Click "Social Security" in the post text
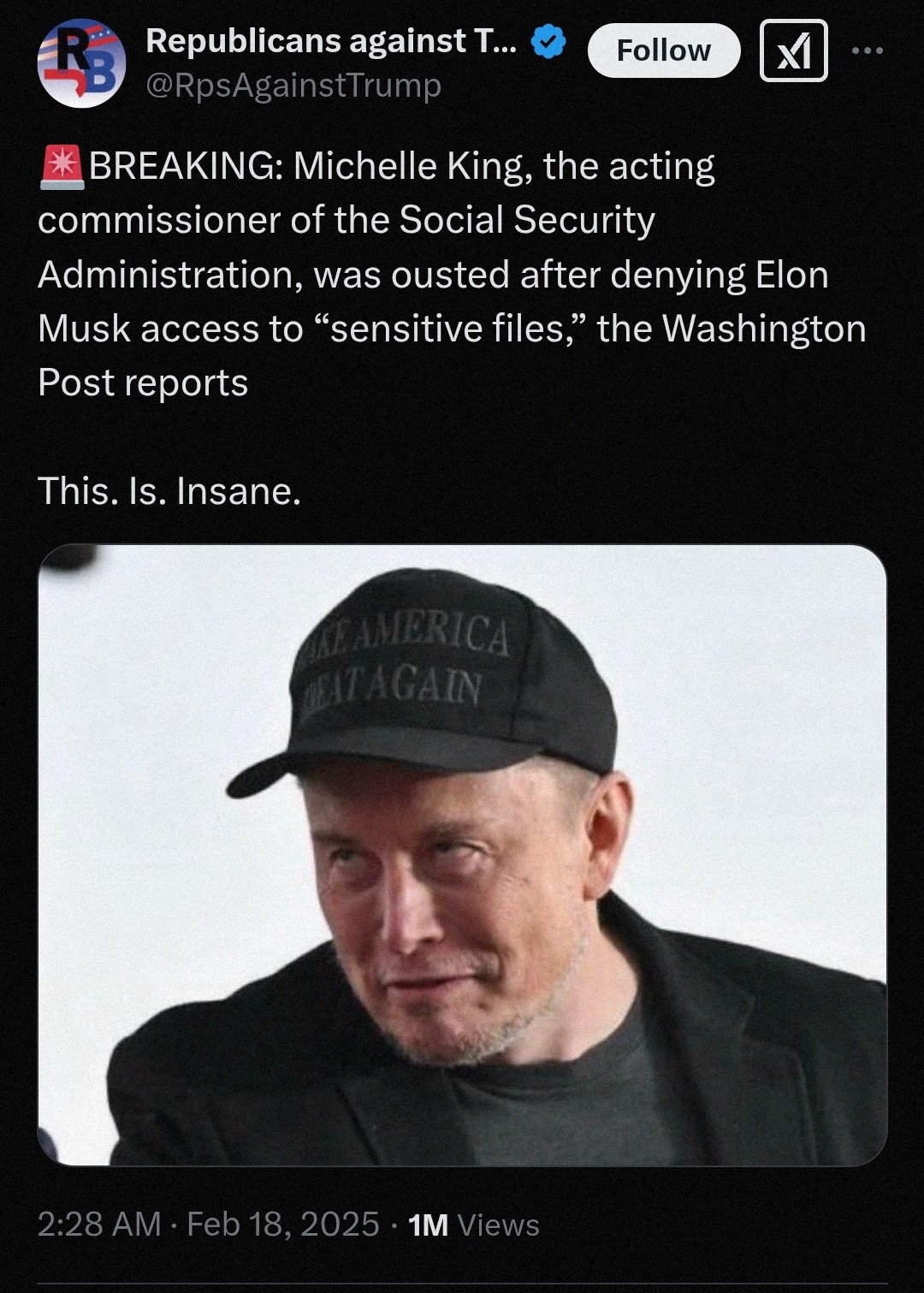924x1293 pixels. pyautogui.click(x=527, y=221)
